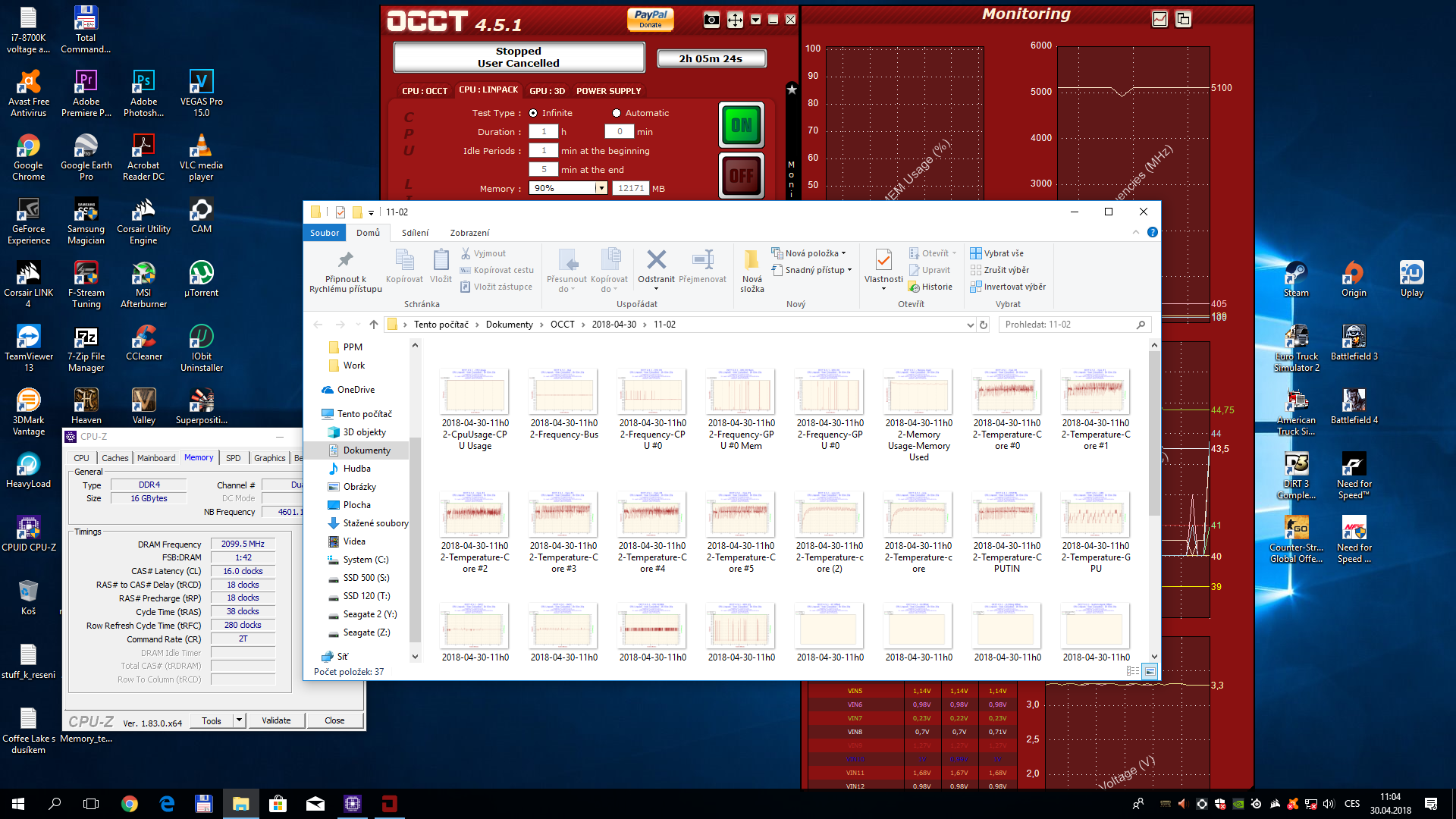The height and width of the screenshot is (819, 1456).
Task: Switch to GPU:3D tab in OCCT
Action: click(547, 90)
